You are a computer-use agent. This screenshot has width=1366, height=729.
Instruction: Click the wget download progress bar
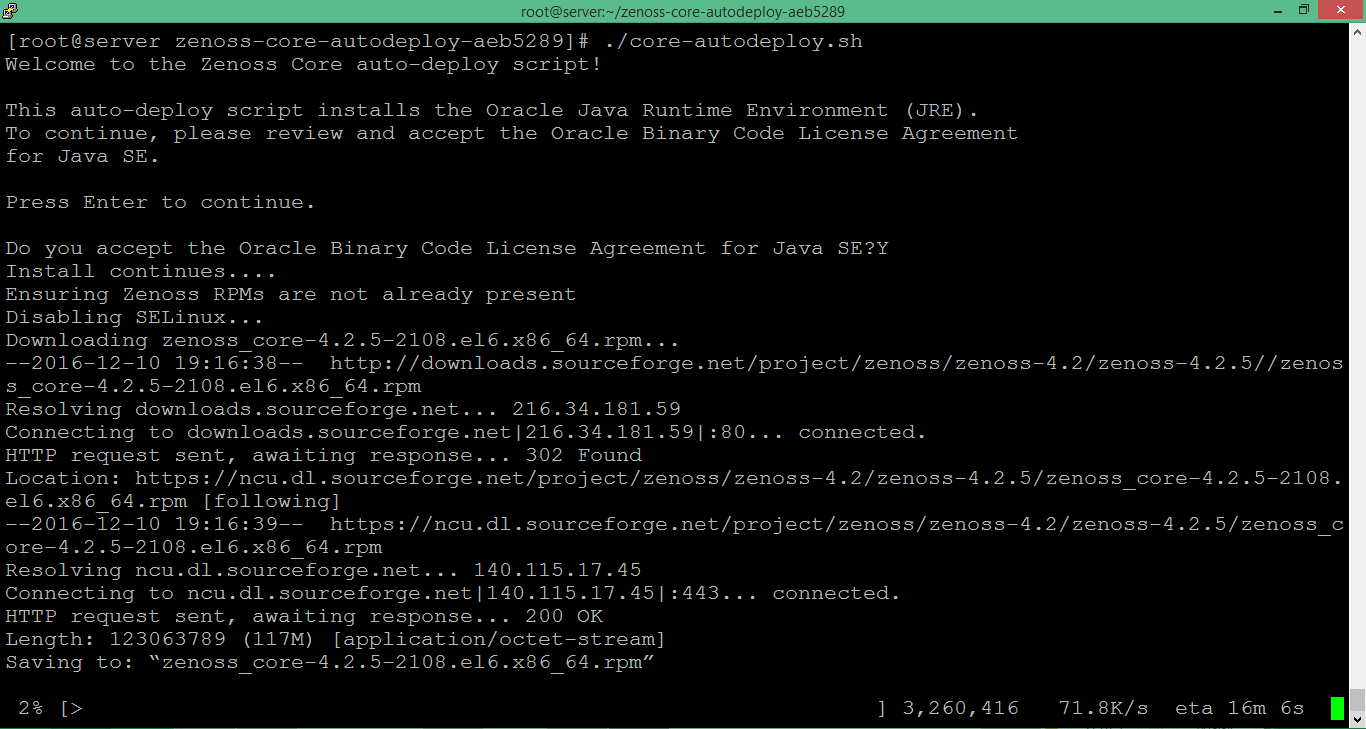(x=472, y=709)
